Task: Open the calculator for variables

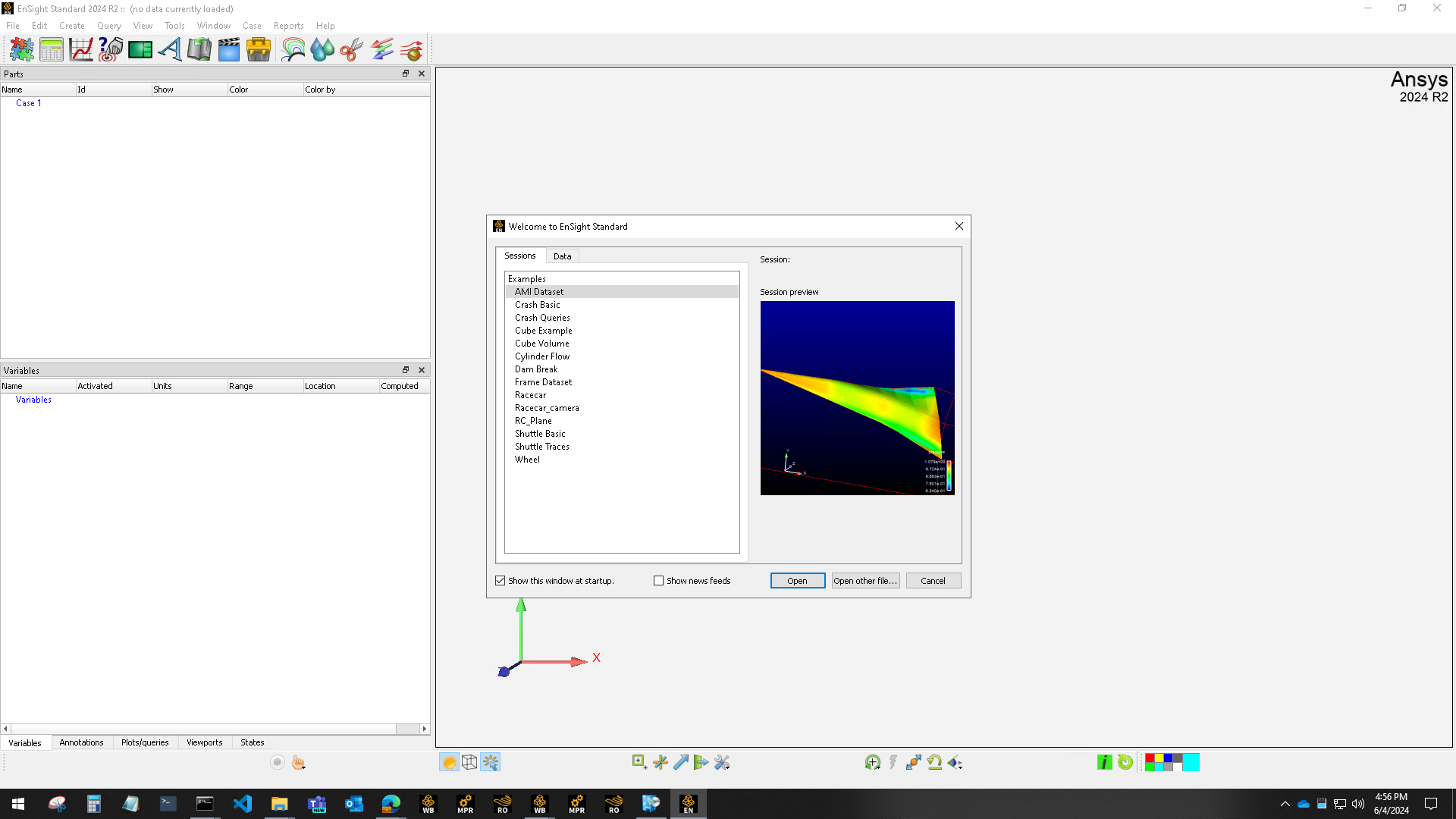Action: (x=51, y=49)
